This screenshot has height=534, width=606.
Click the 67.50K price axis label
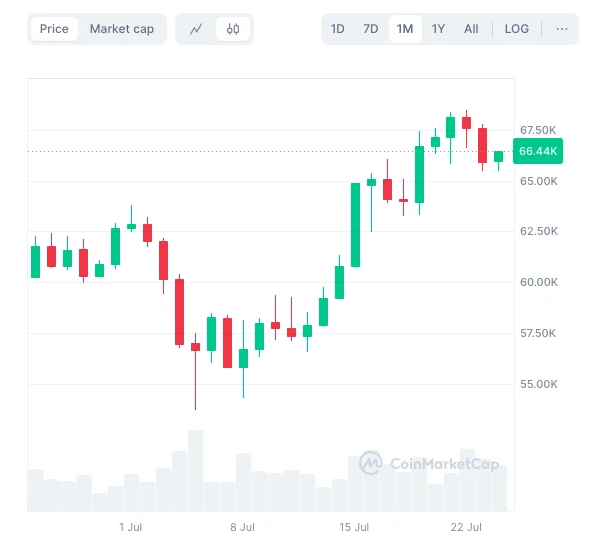pyautogui.click(x=538, y=130)
